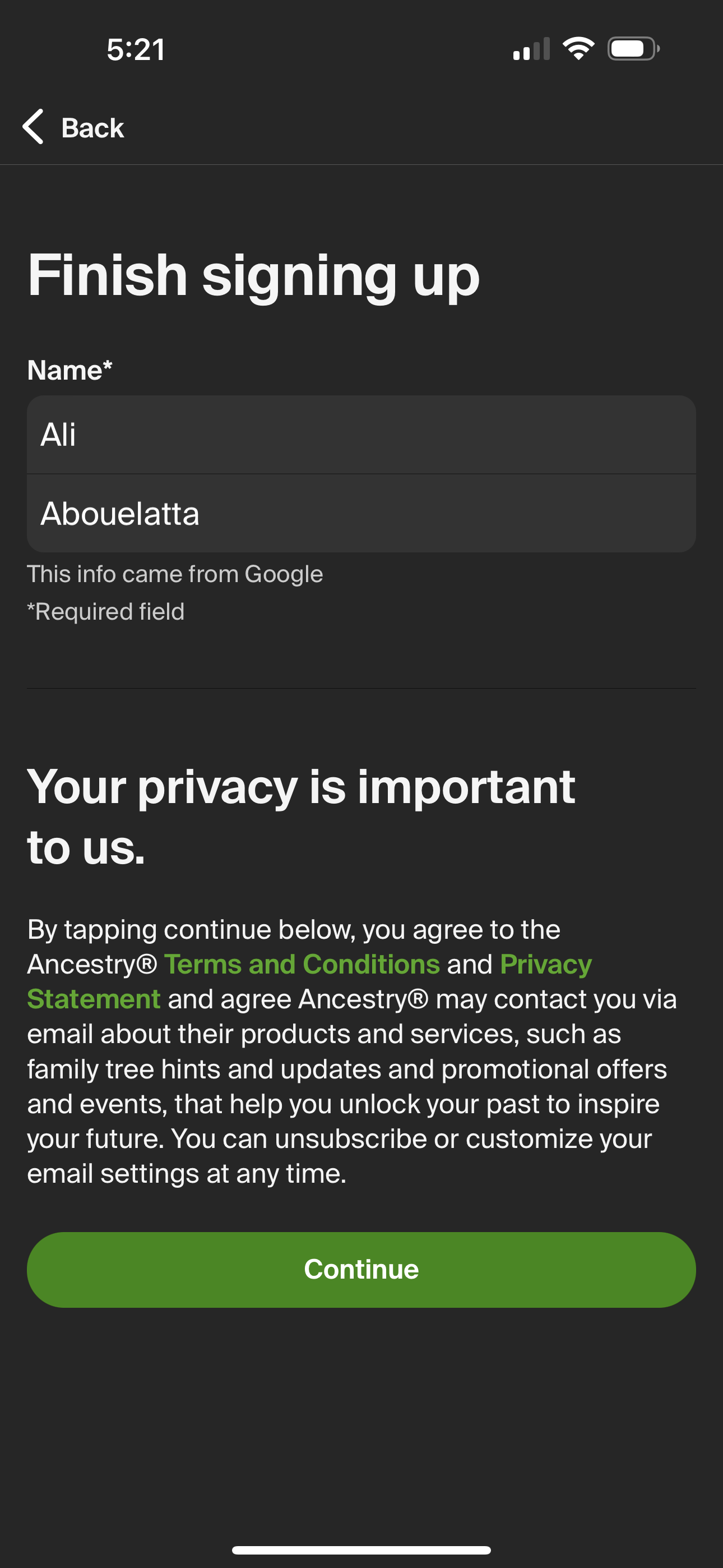Tap the back chevron icon
Viewport: 723px width, 1568px height.
pyautogui.click(x=34, y=127)
